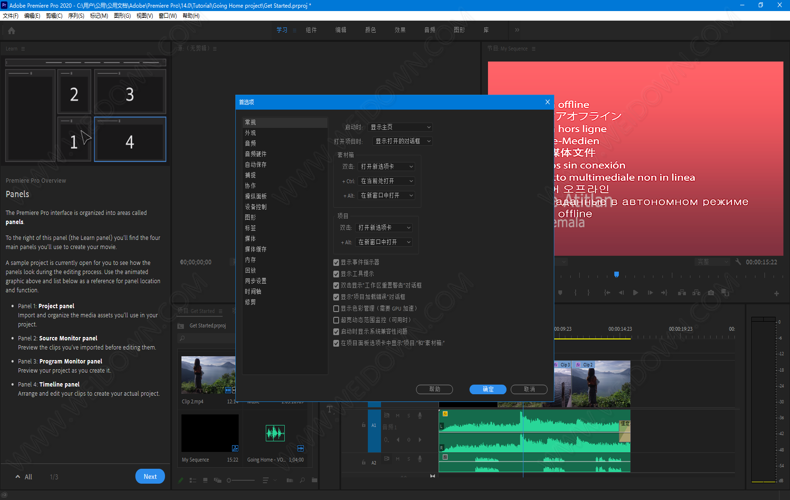Open the 打开项目时 dropdown

point(403,141)
